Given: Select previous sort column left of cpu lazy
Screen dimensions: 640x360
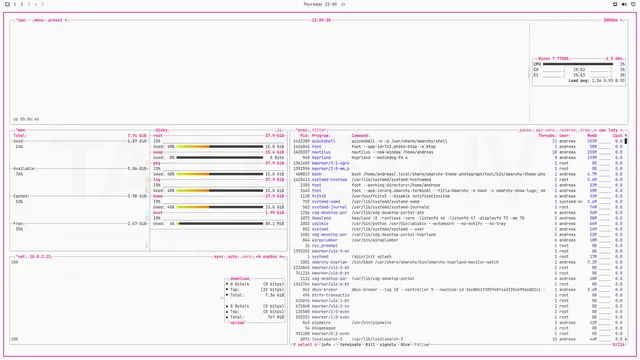Looking at the screenshot, I should pyautogui.click(x=595, y=130).
